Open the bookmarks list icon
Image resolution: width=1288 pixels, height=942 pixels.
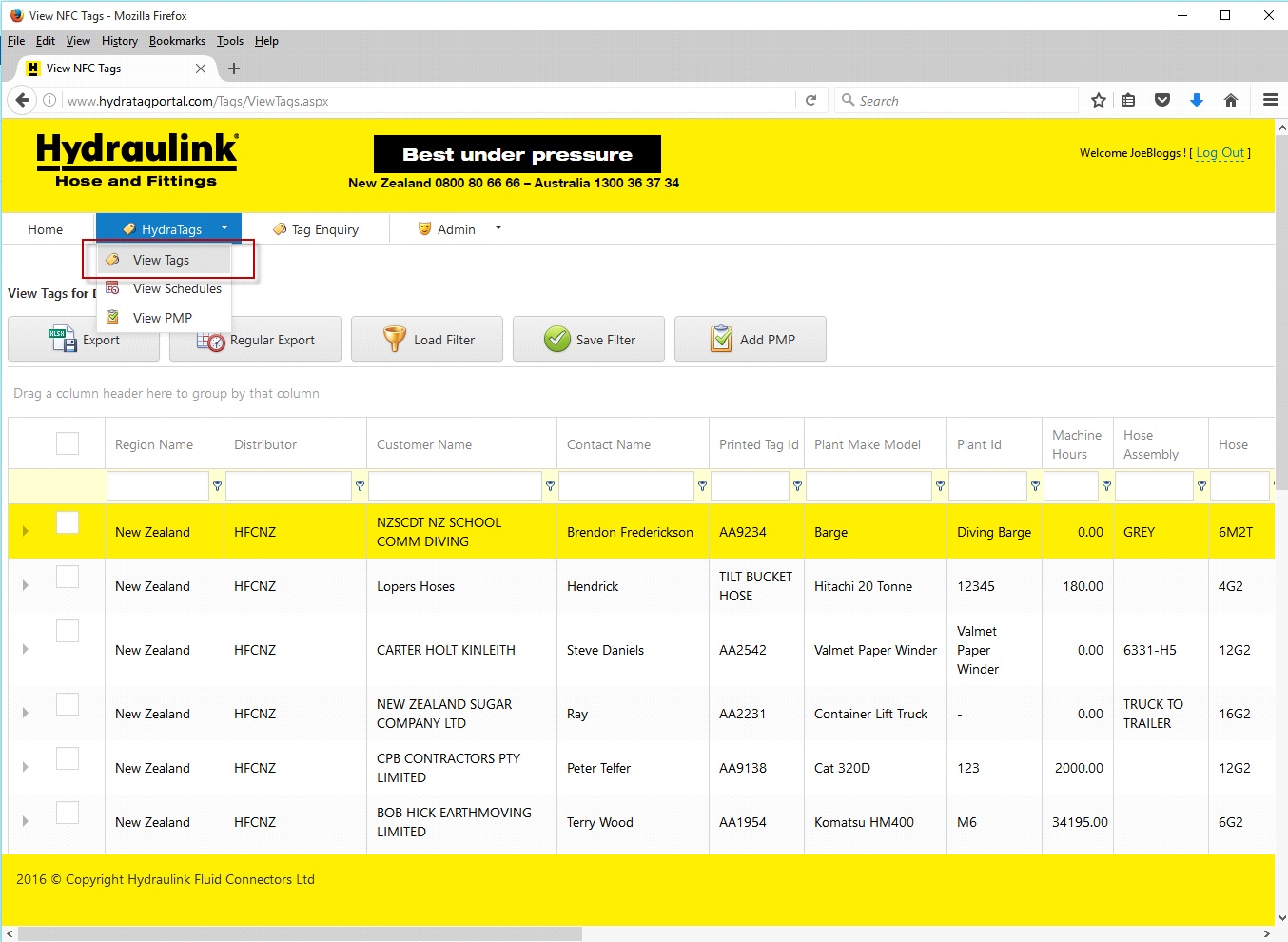point(1128,100)
